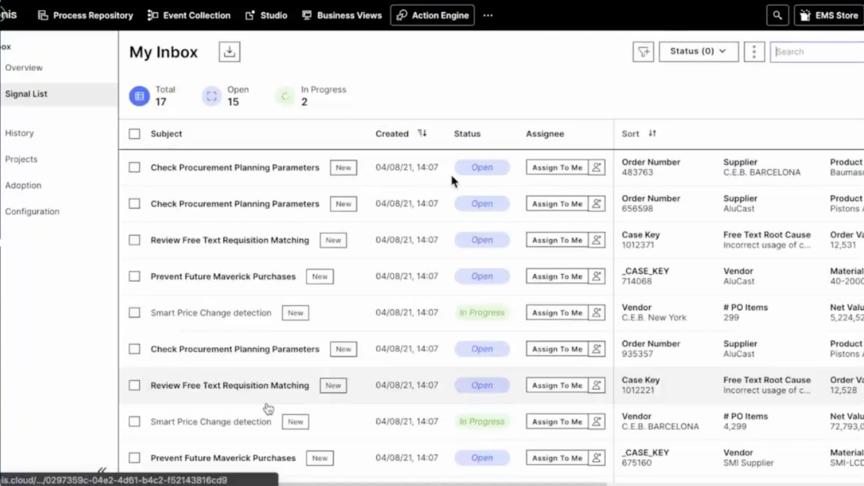The height and width of the screenshot is (486, 864).
Task: Check the row for Case Key 1012371
Action: tap(134, 240)
